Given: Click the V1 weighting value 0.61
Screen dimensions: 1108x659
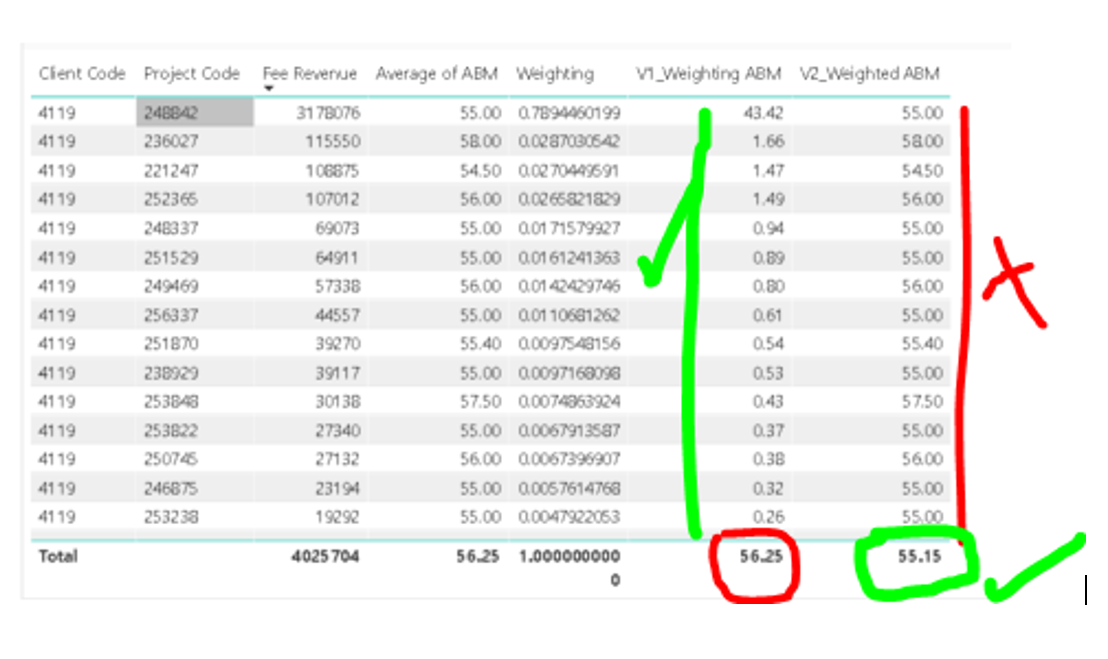Looking at the screenshot, I should [x=768, y=315].
